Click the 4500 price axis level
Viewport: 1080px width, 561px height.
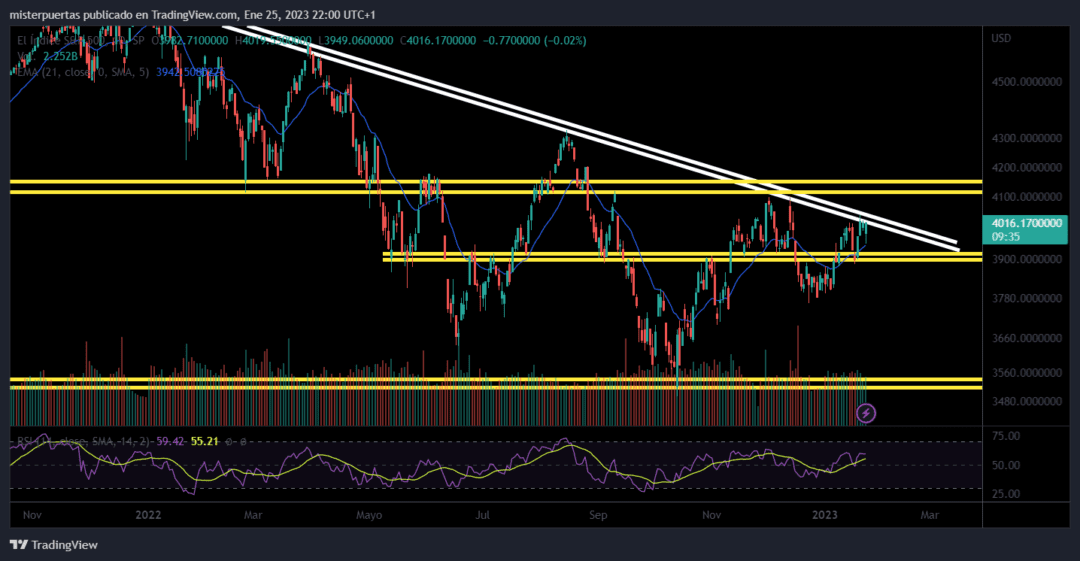click(x=1026, y=82)
